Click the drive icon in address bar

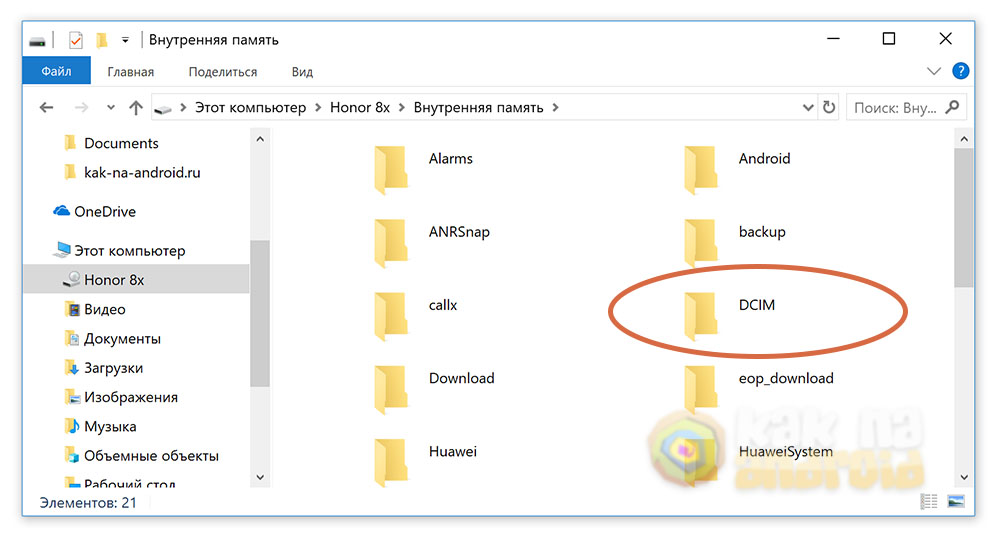pos(163,108)
